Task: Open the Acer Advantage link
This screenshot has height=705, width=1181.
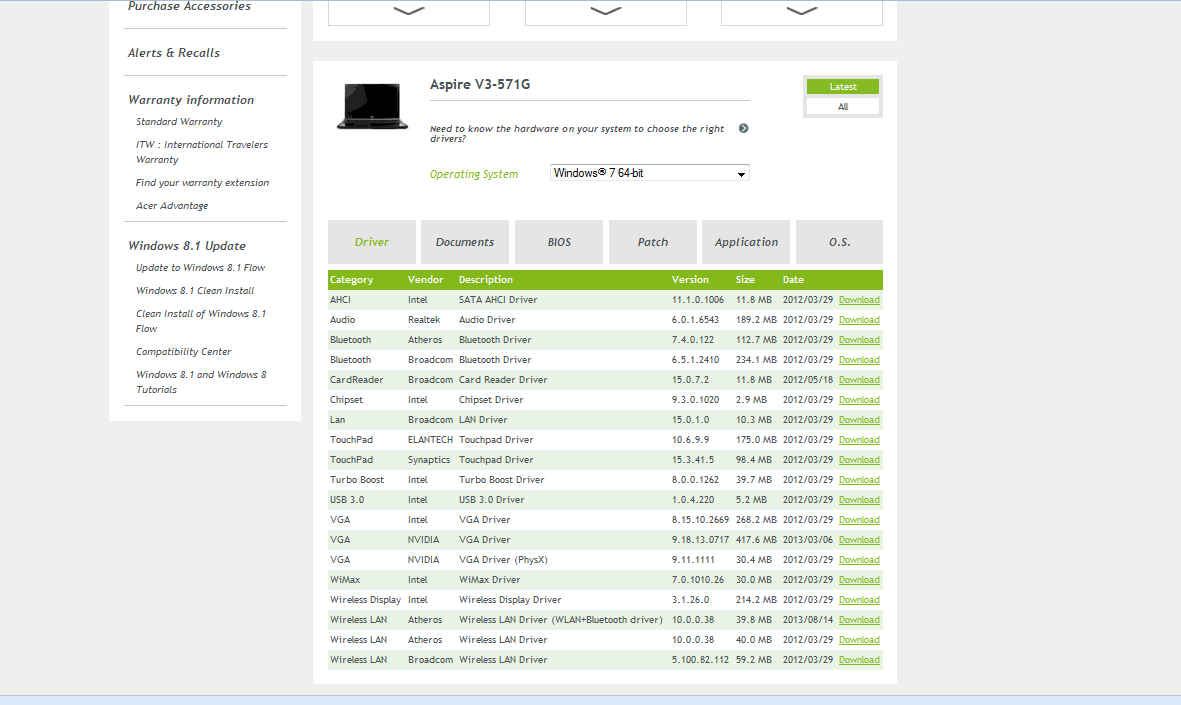Action: click(x=172, y=206)
